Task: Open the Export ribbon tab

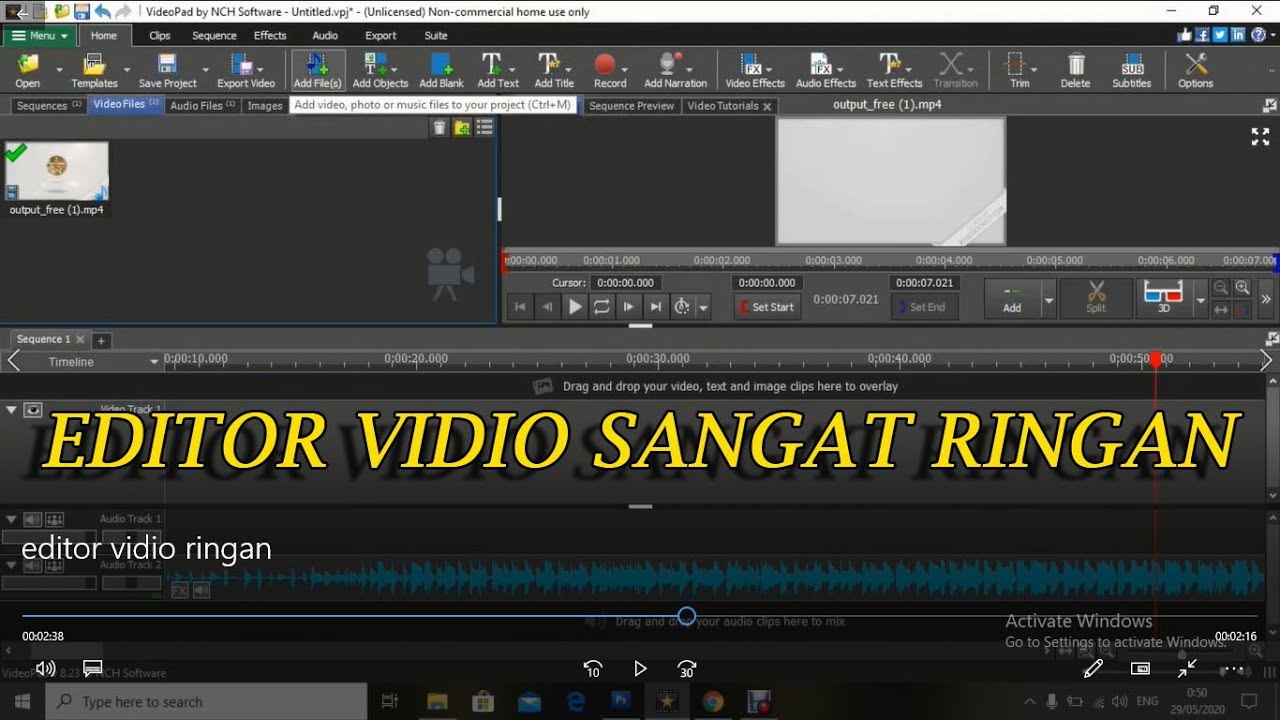Action: coord(381,35)
